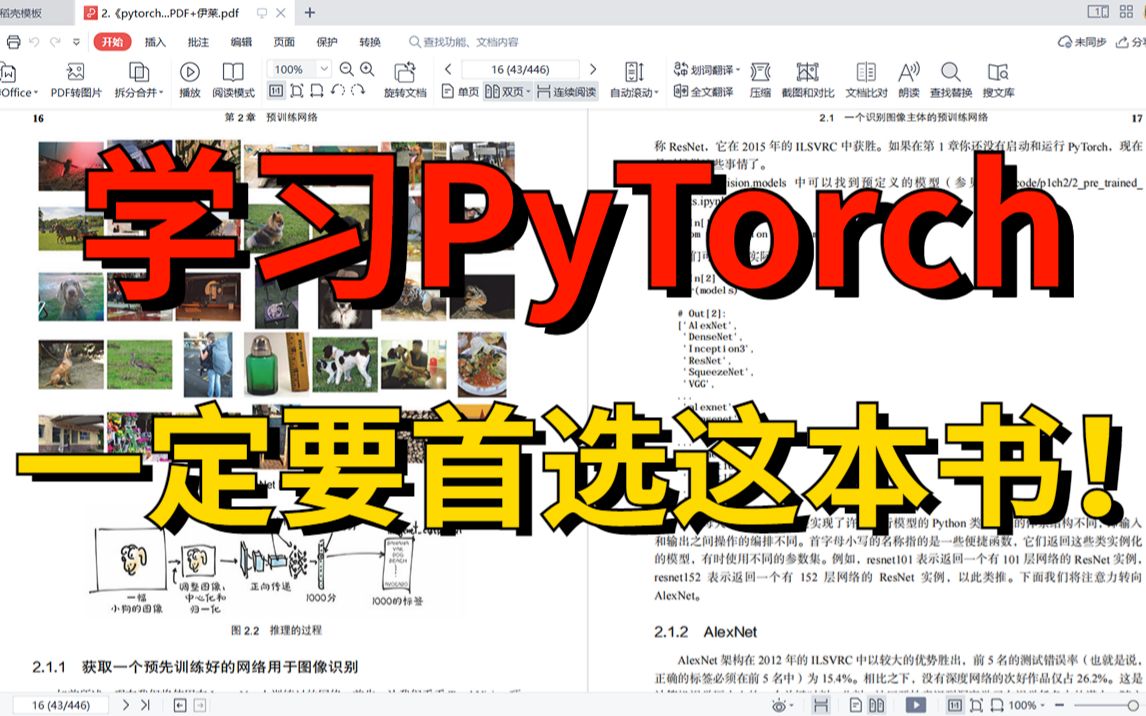This screenshot has height=716, width=1146.
Task: Expand the 双页 dropdown arrow
Action: click(x=528, y=92)
